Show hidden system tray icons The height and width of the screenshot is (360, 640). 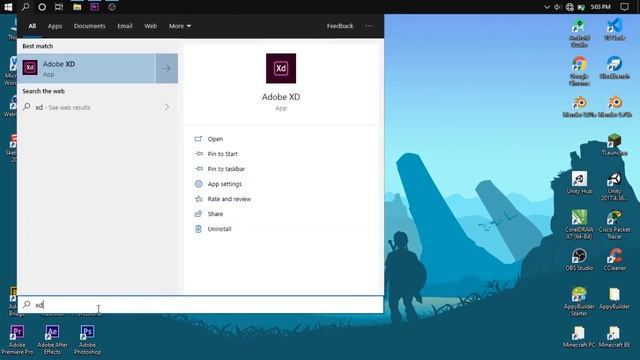[547, 7]
